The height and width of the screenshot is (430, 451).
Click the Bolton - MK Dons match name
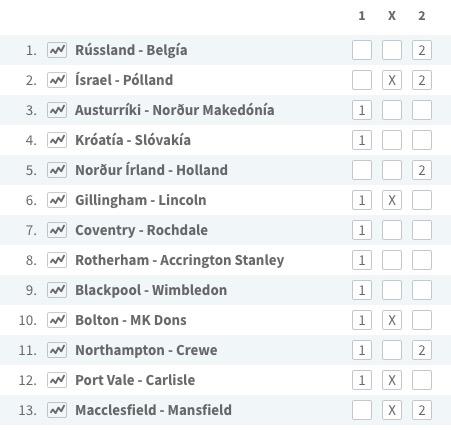pyautogui.click(x=131, y=320)
